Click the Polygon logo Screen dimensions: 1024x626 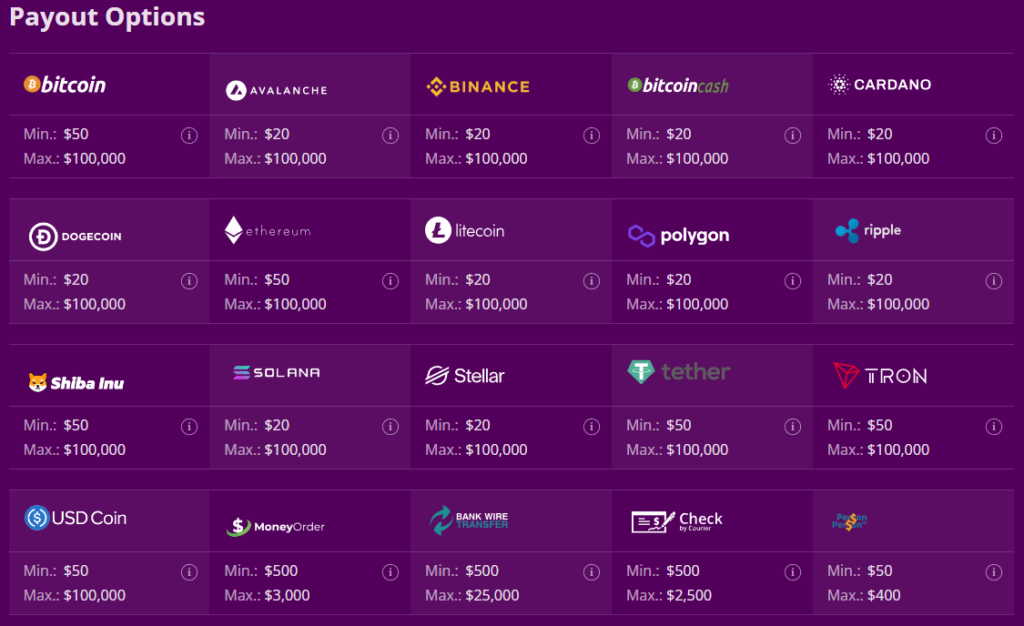pos(679,235)
